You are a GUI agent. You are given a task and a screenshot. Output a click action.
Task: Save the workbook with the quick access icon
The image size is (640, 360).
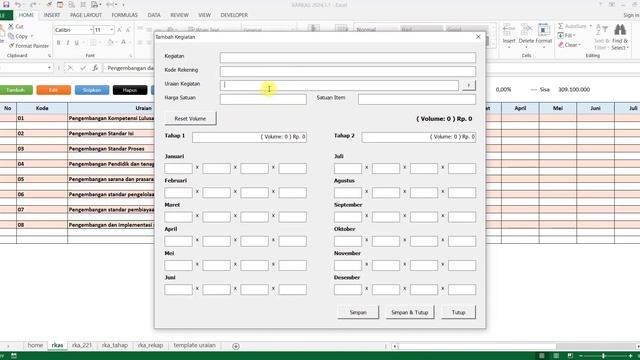click(x=6, y=4)
